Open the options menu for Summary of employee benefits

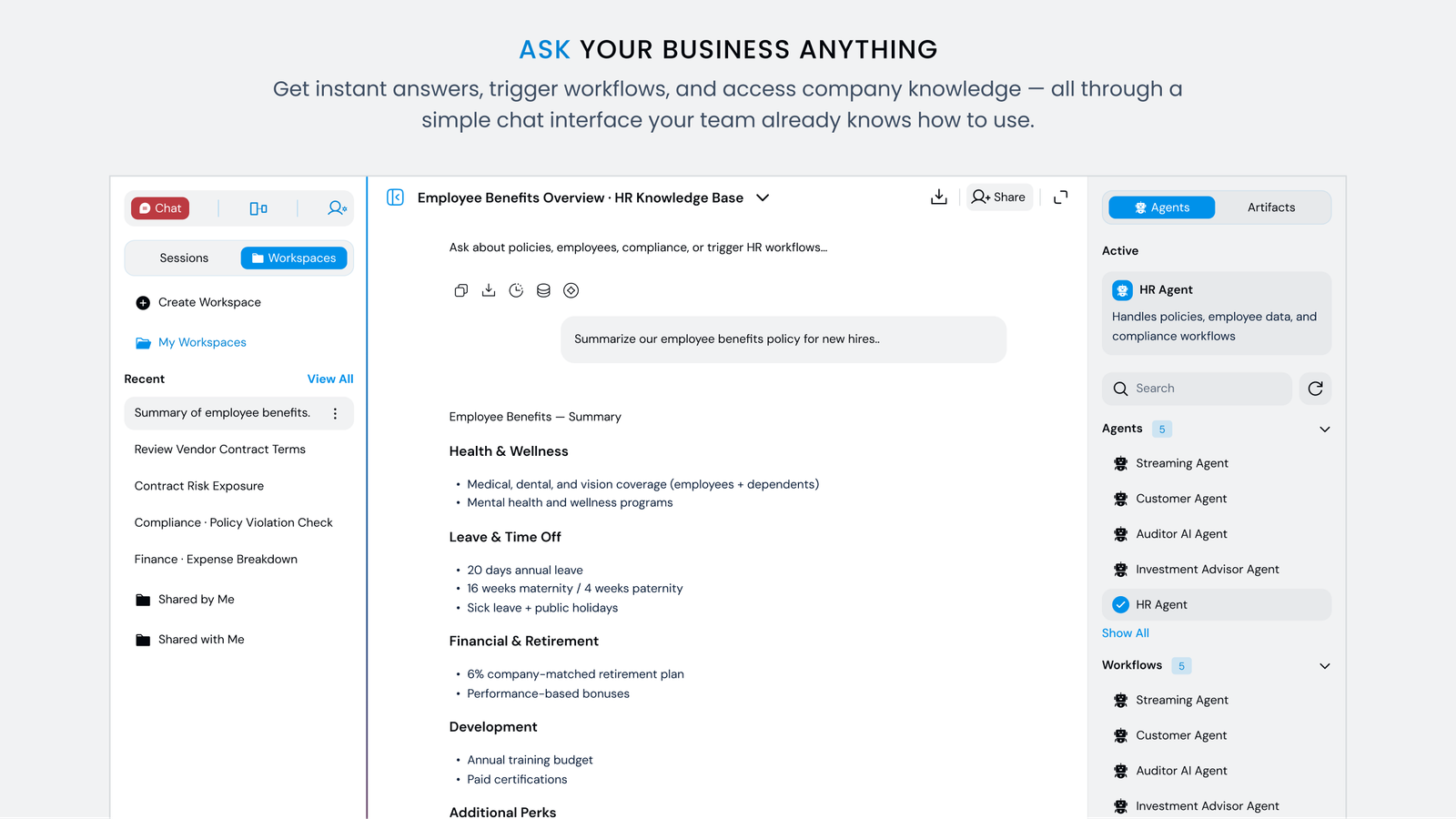click(335, 413)
